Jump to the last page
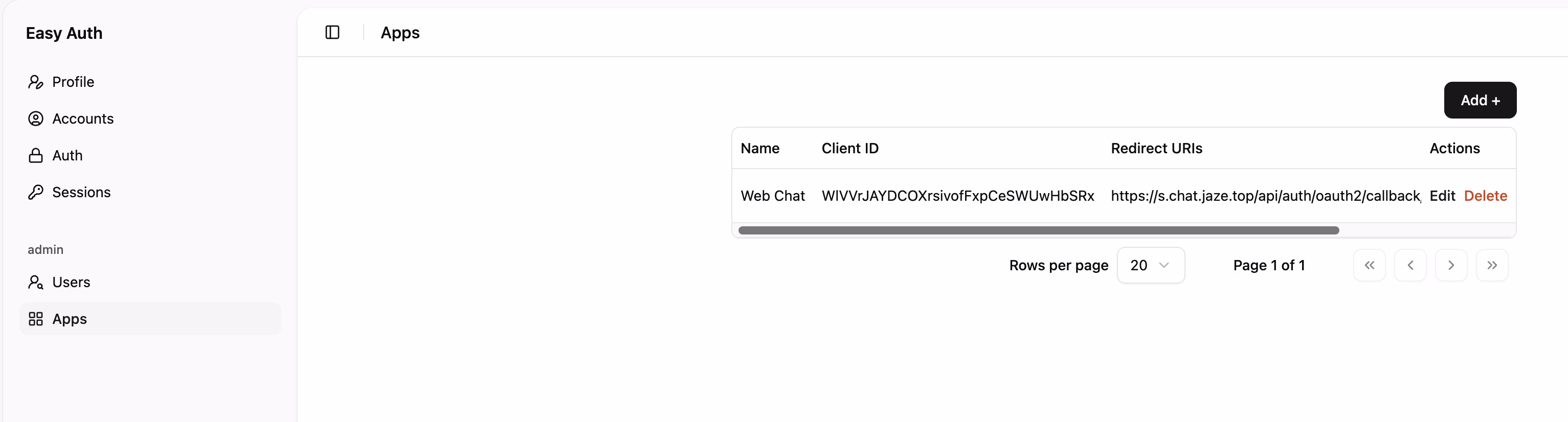Viewport: 1568px width, 422px height. click(x=1491, y=265)
